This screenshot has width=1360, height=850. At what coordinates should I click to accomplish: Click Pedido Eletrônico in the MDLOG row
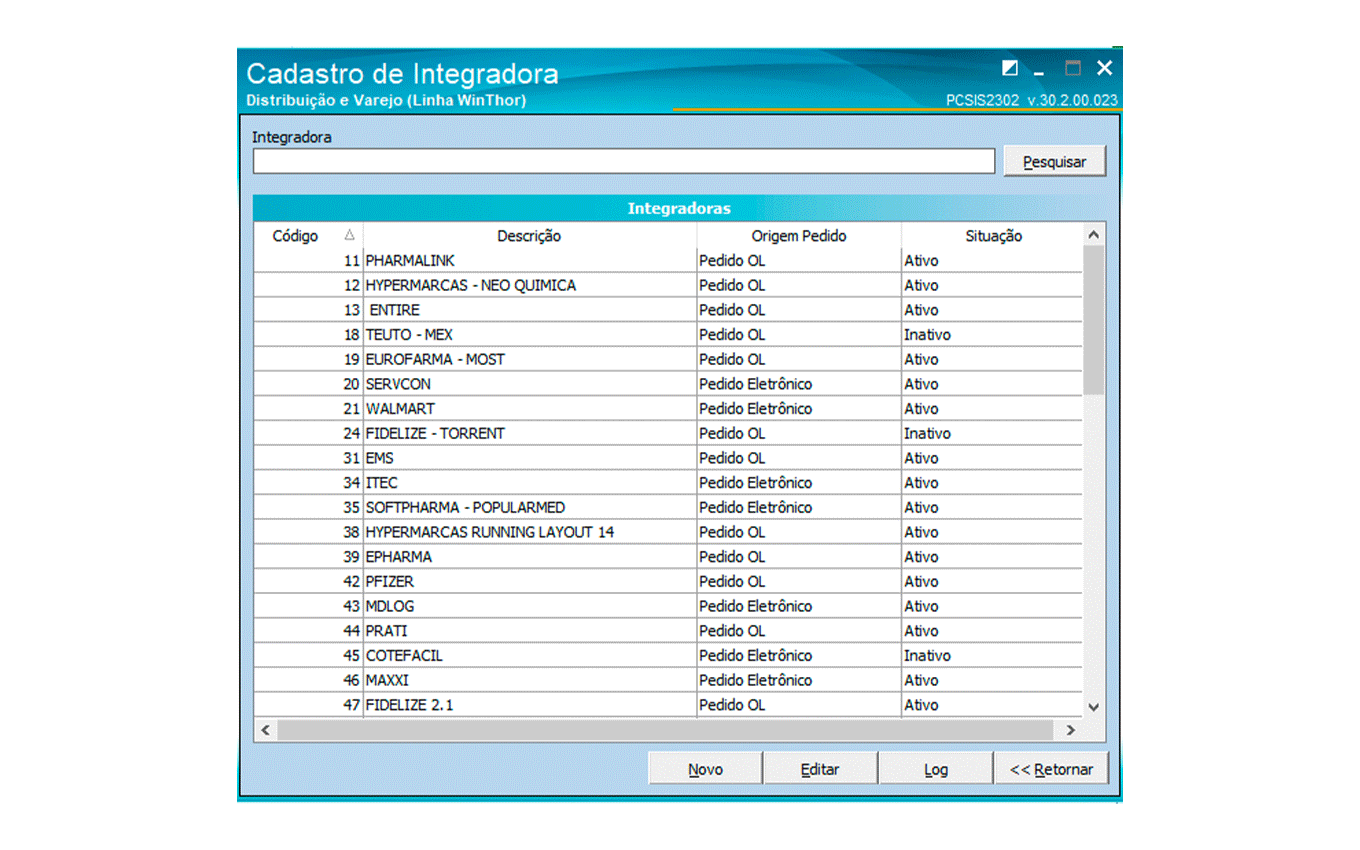click(x=756, y=606)
